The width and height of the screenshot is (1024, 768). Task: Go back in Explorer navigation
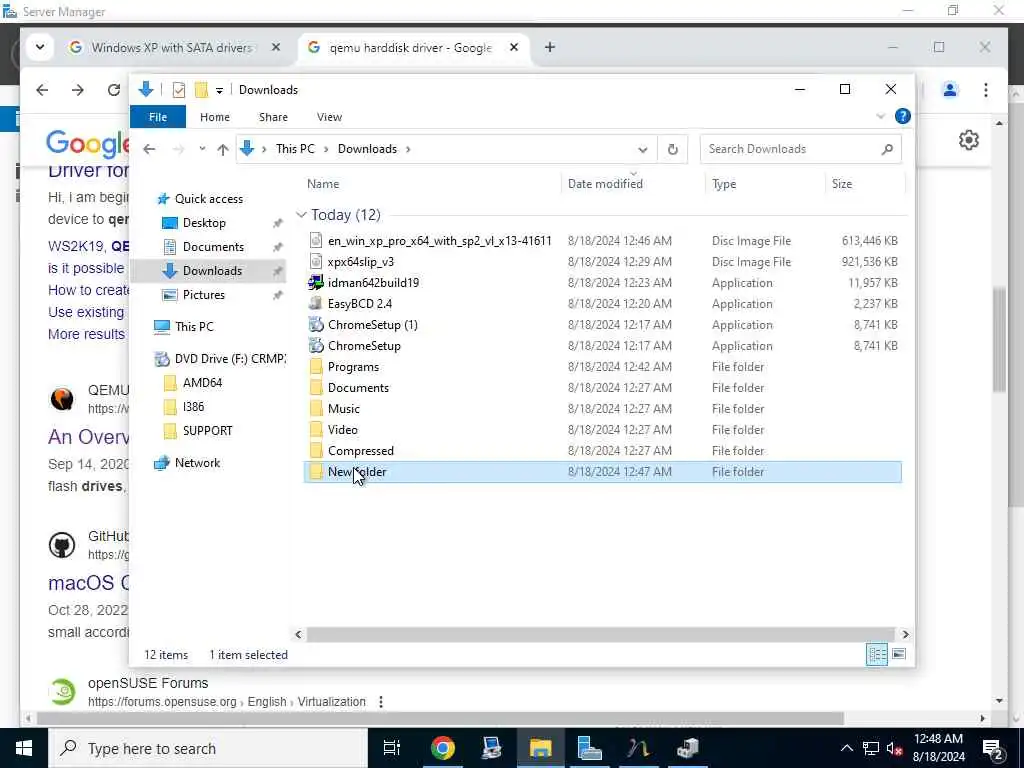pos(150,149)
